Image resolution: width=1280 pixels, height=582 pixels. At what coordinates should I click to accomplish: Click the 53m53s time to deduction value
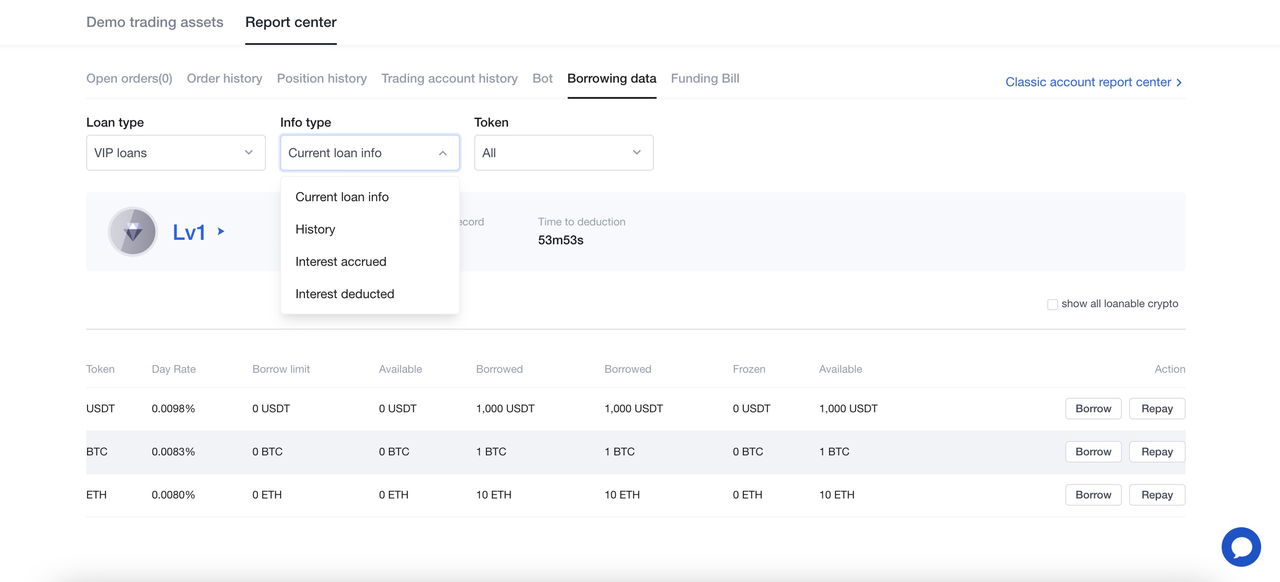pyautogui.click(x=561, y=240)
